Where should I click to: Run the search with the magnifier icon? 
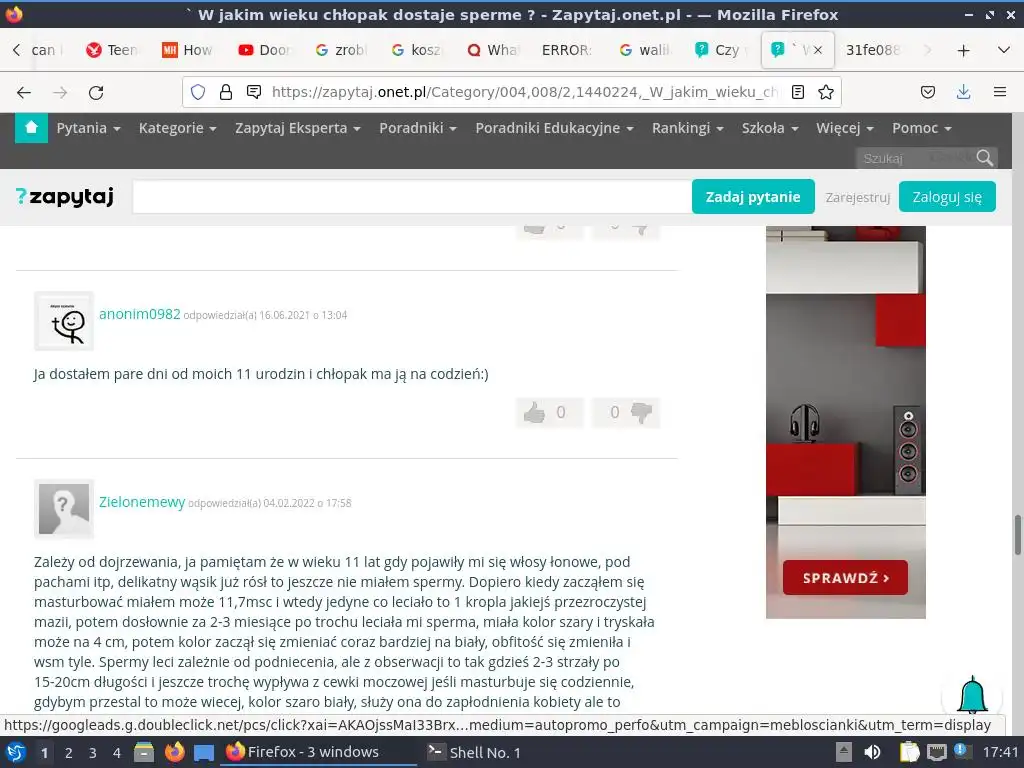tap(984, 158)
